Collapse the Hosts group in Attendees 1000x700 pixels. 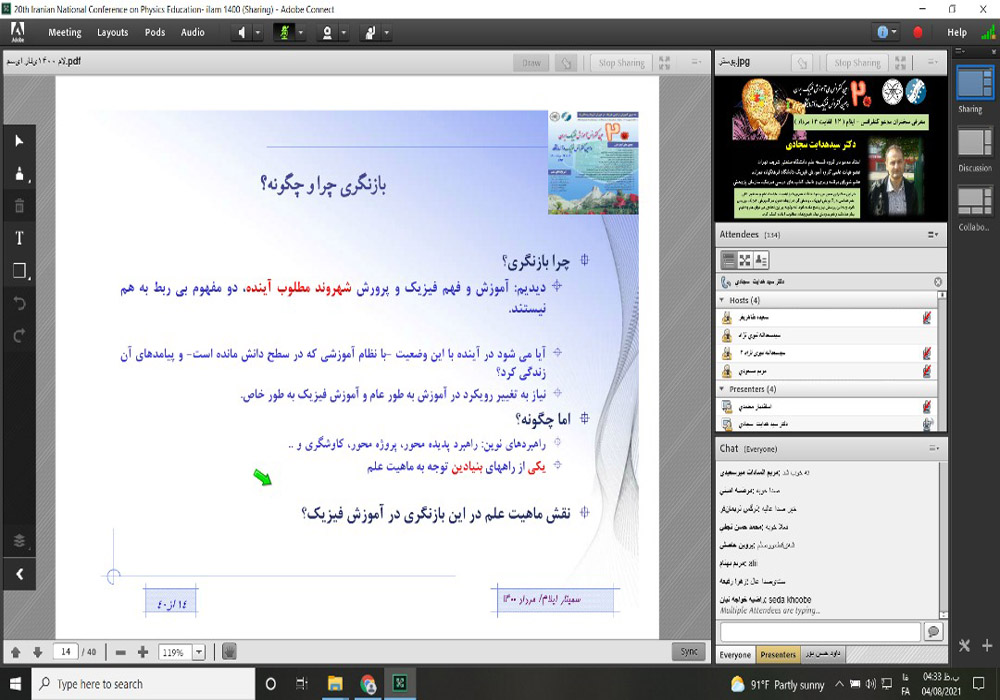[722, 300]
